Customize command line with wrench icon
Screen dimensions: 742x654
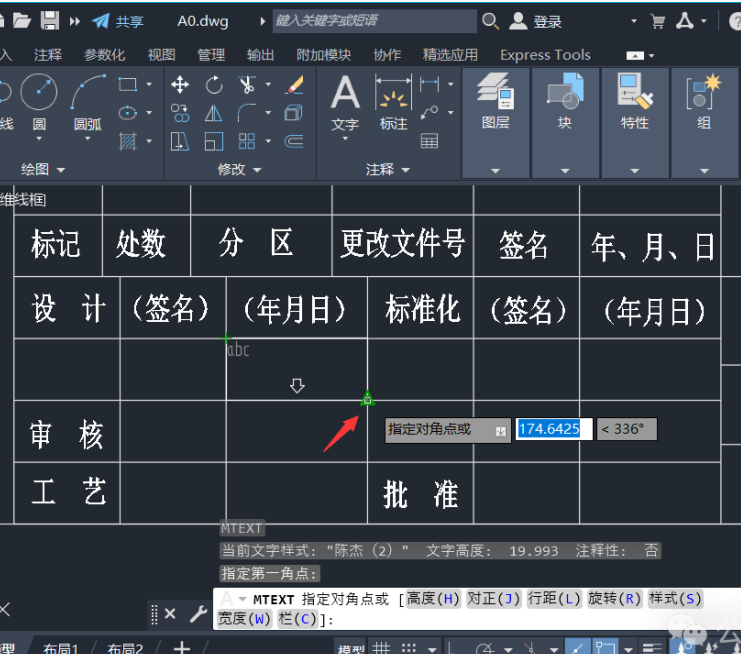pyautogui.click(x=199, y=614)
